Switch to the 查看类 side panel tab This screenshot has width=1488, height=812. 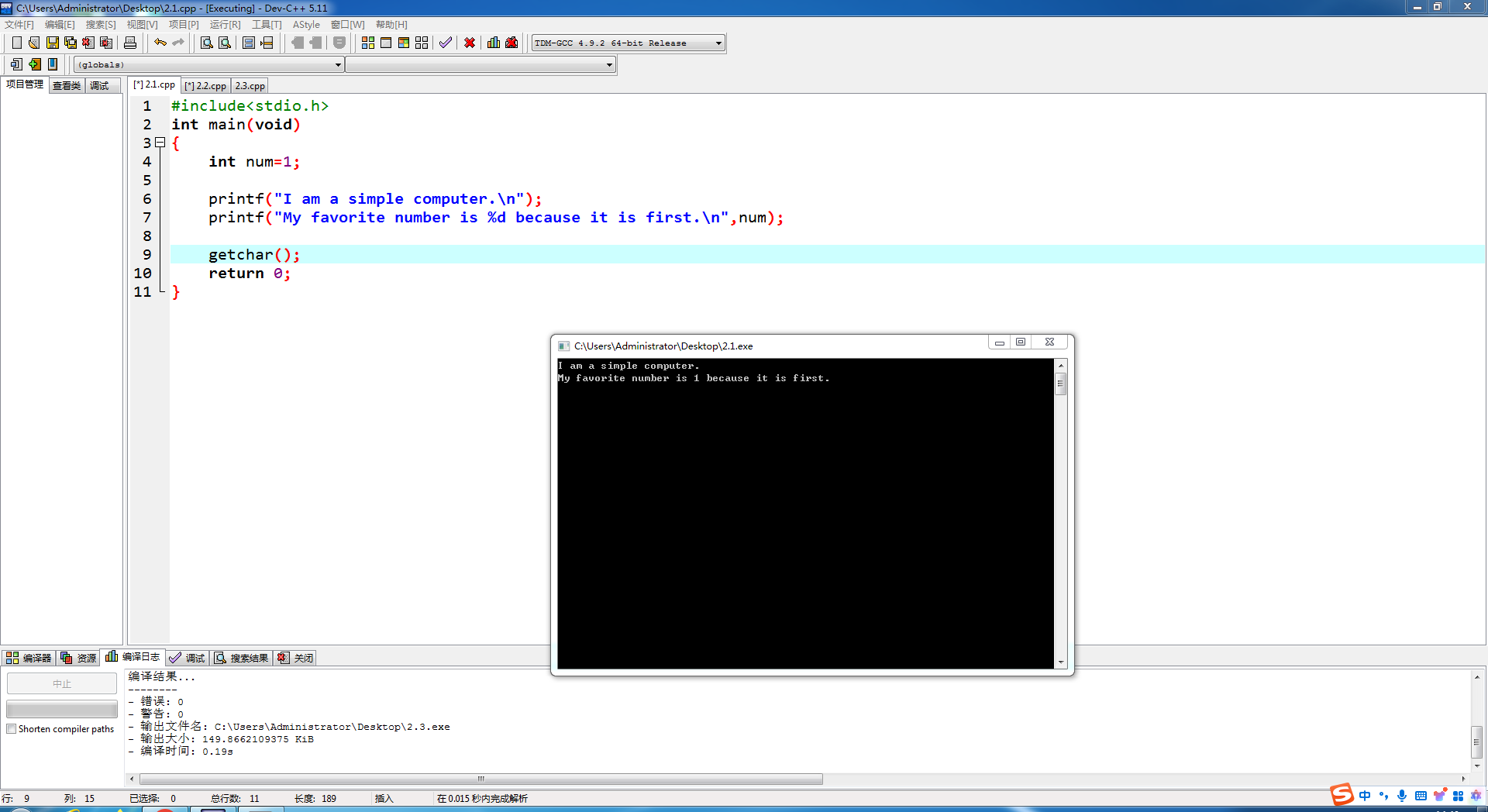67,86
